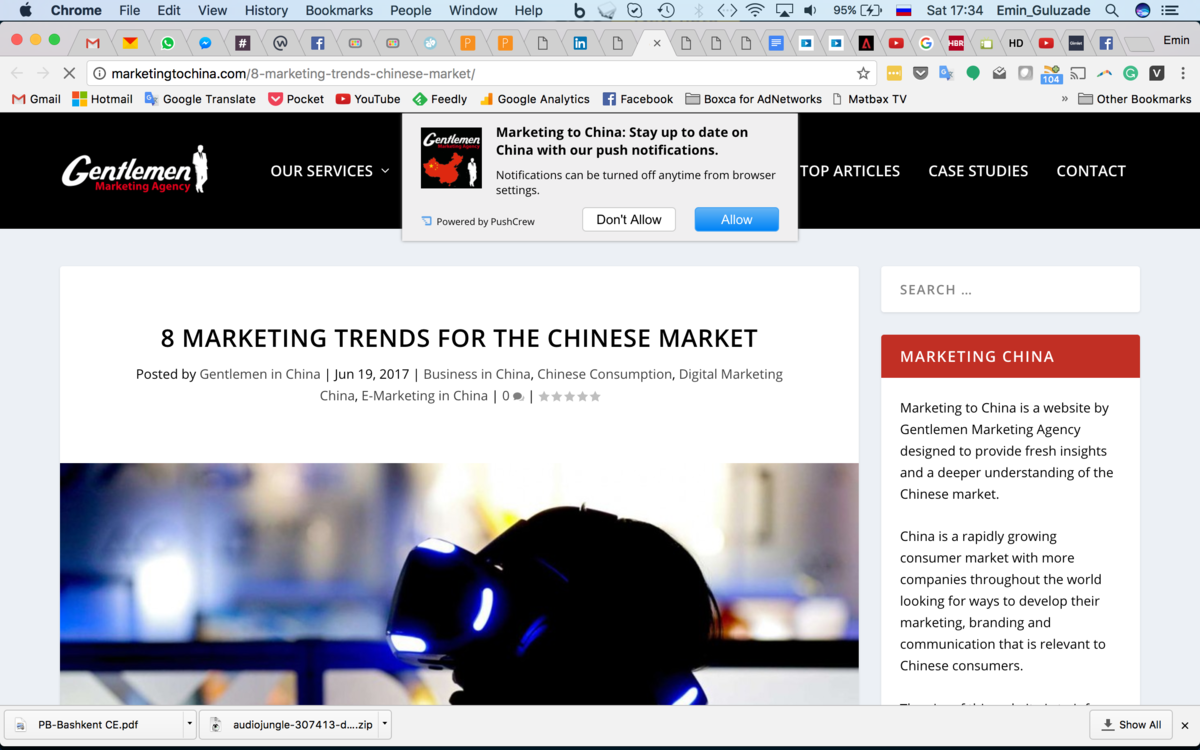The height and width of the screenshot is (750, 1200).
Task: Go to TOP ARTICLES page
Action: 850,171
